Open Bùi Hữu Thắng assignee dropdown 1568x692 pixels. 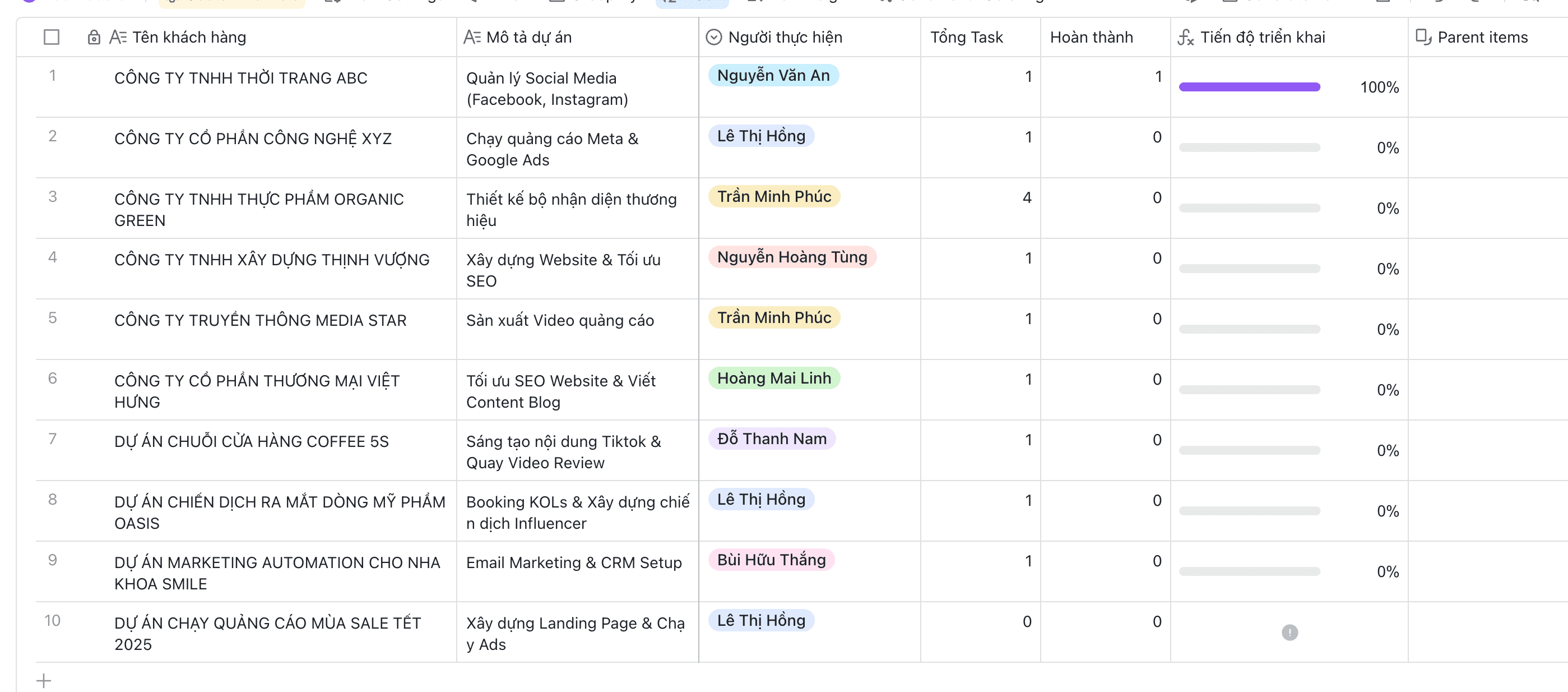(771, 560)
